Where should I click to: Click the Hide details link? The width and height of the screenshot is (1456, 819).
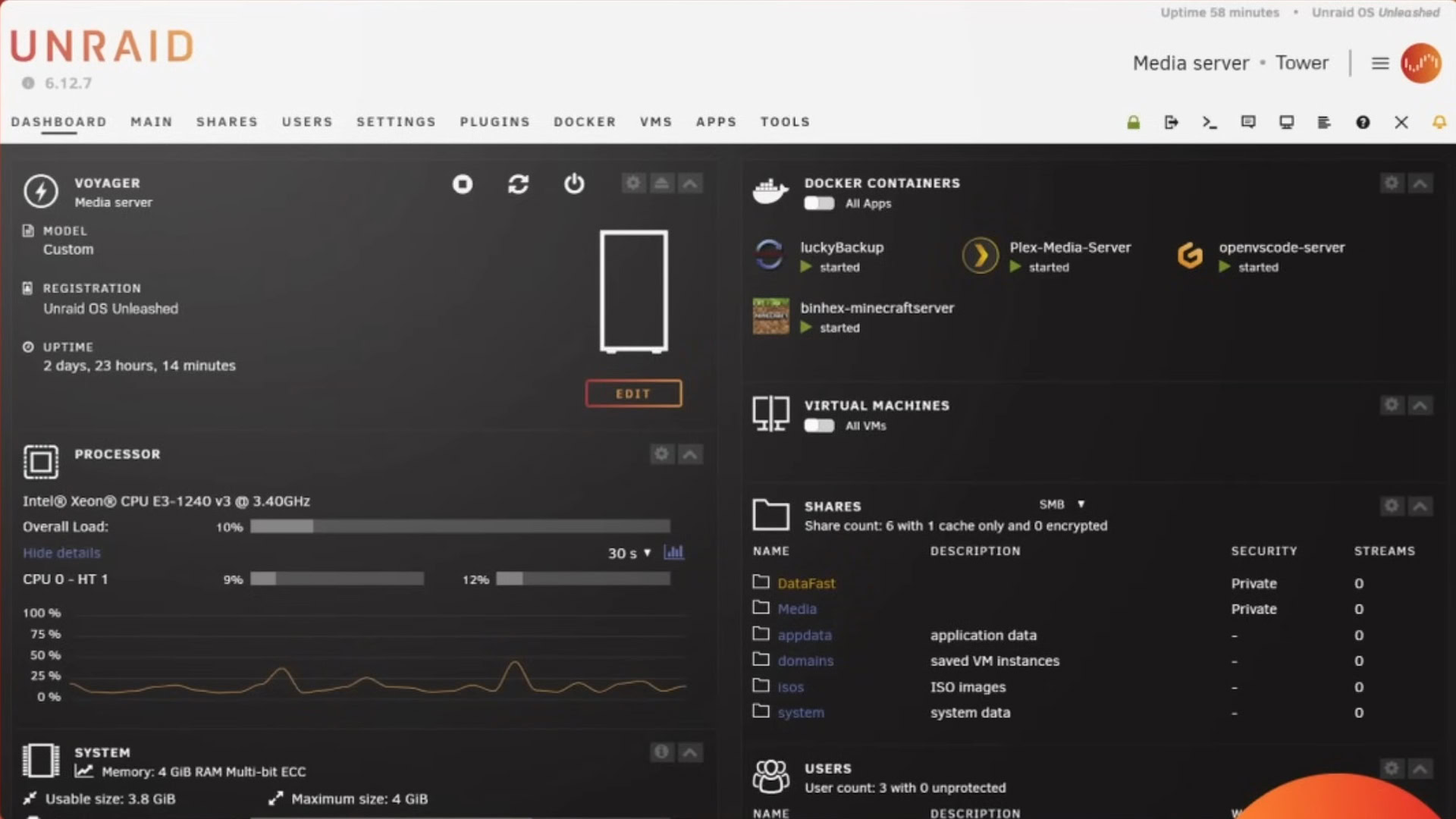point(61,553)
